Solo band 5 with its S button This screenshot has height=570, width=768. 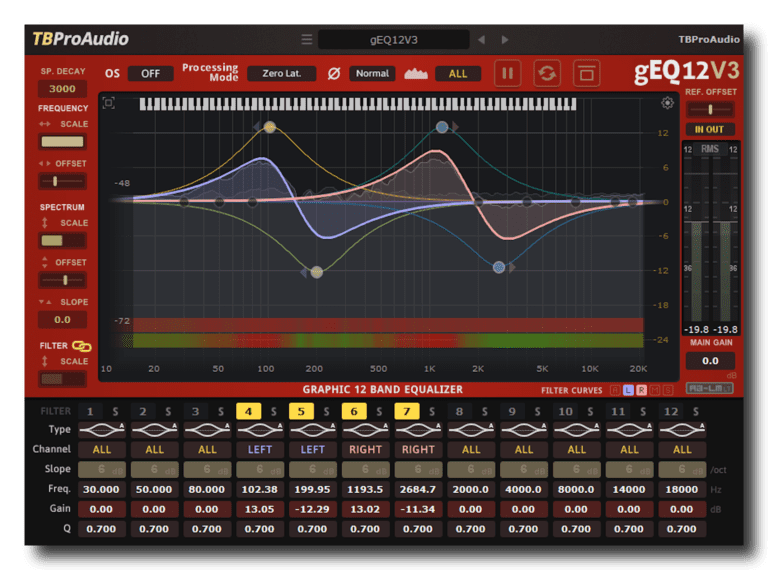click(x=326, y=411)
